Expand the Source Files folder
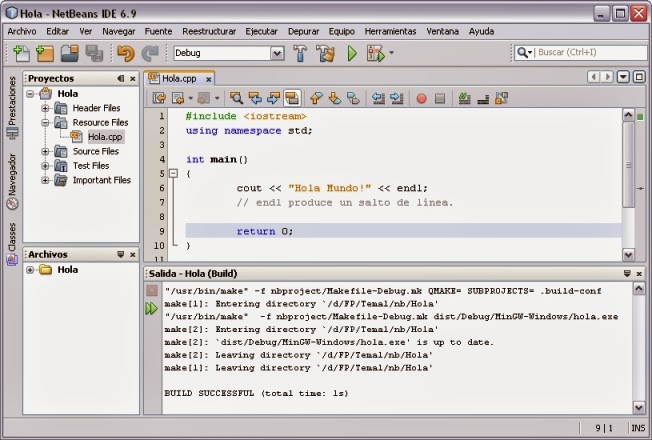Screen dimensions: 652x440 (x=45, y=151)
